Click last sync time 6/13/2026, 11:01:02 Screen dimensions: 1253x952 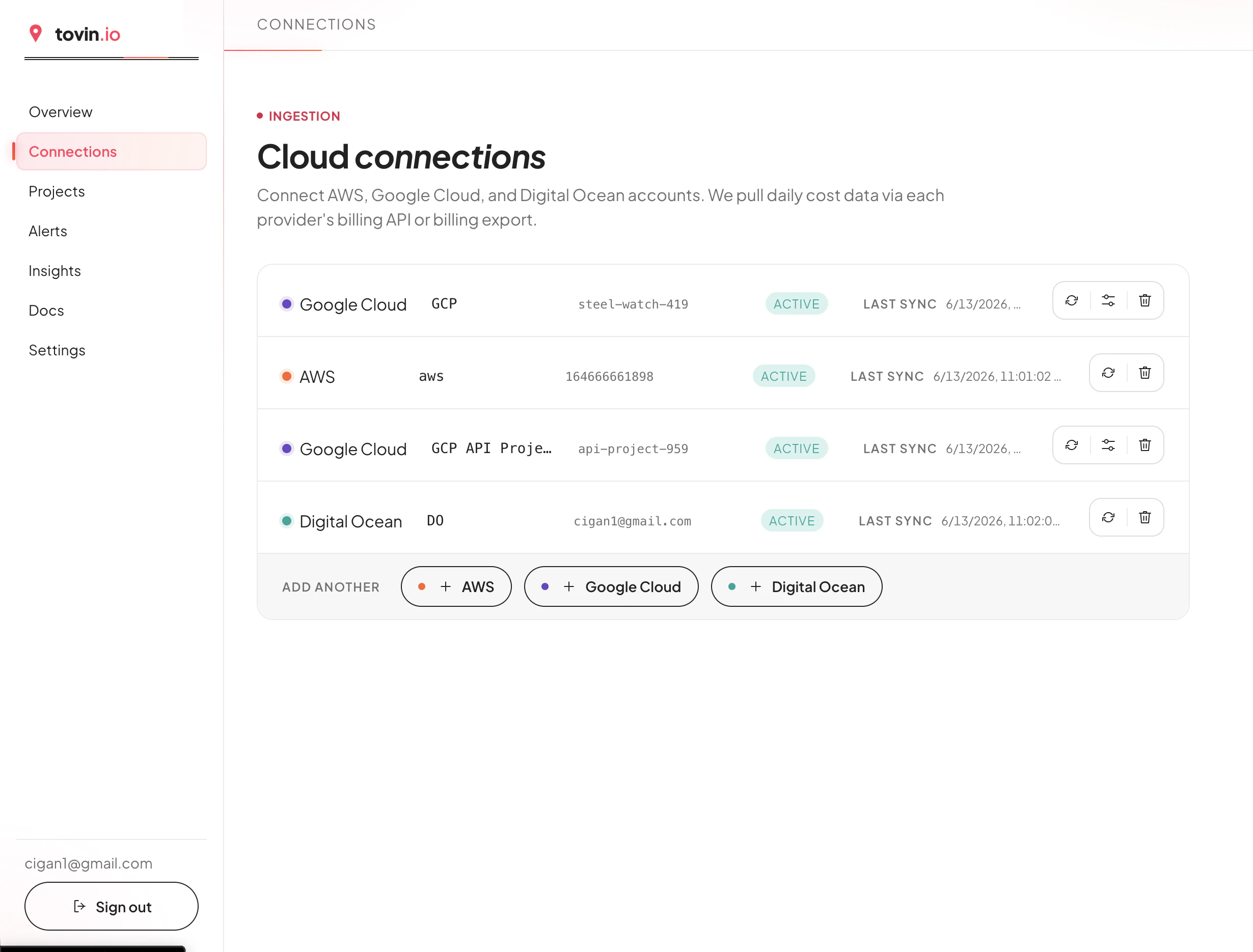coord(997,376)
